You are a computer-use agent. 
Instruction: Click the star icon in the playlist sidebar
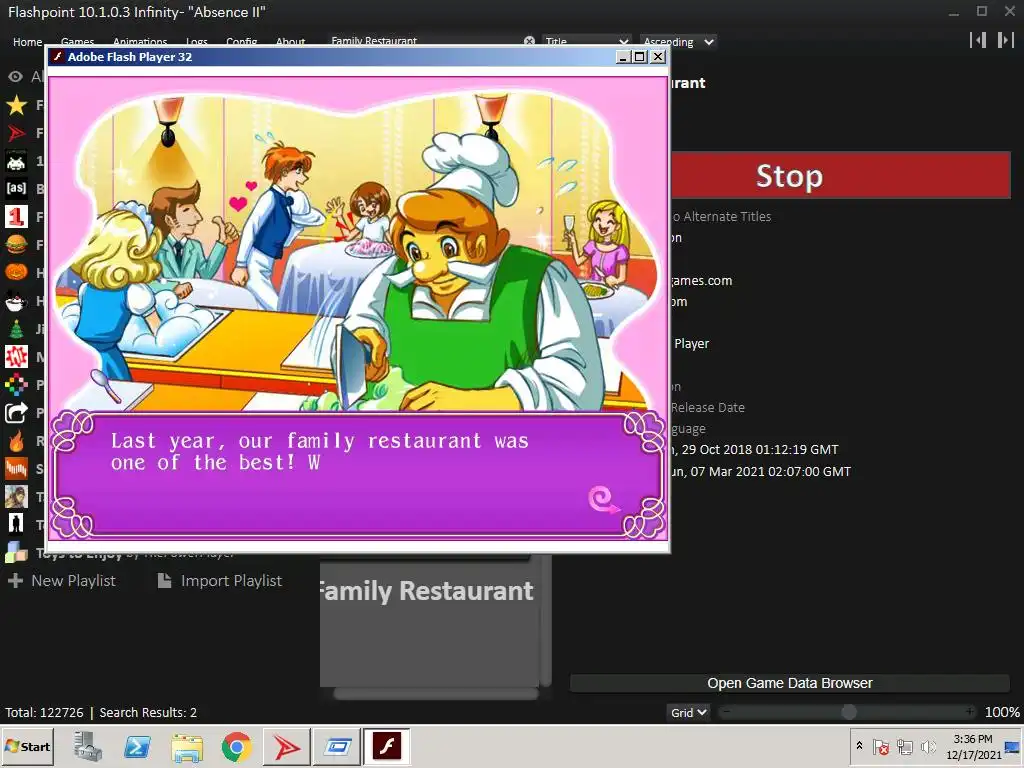tap(16, 104)
